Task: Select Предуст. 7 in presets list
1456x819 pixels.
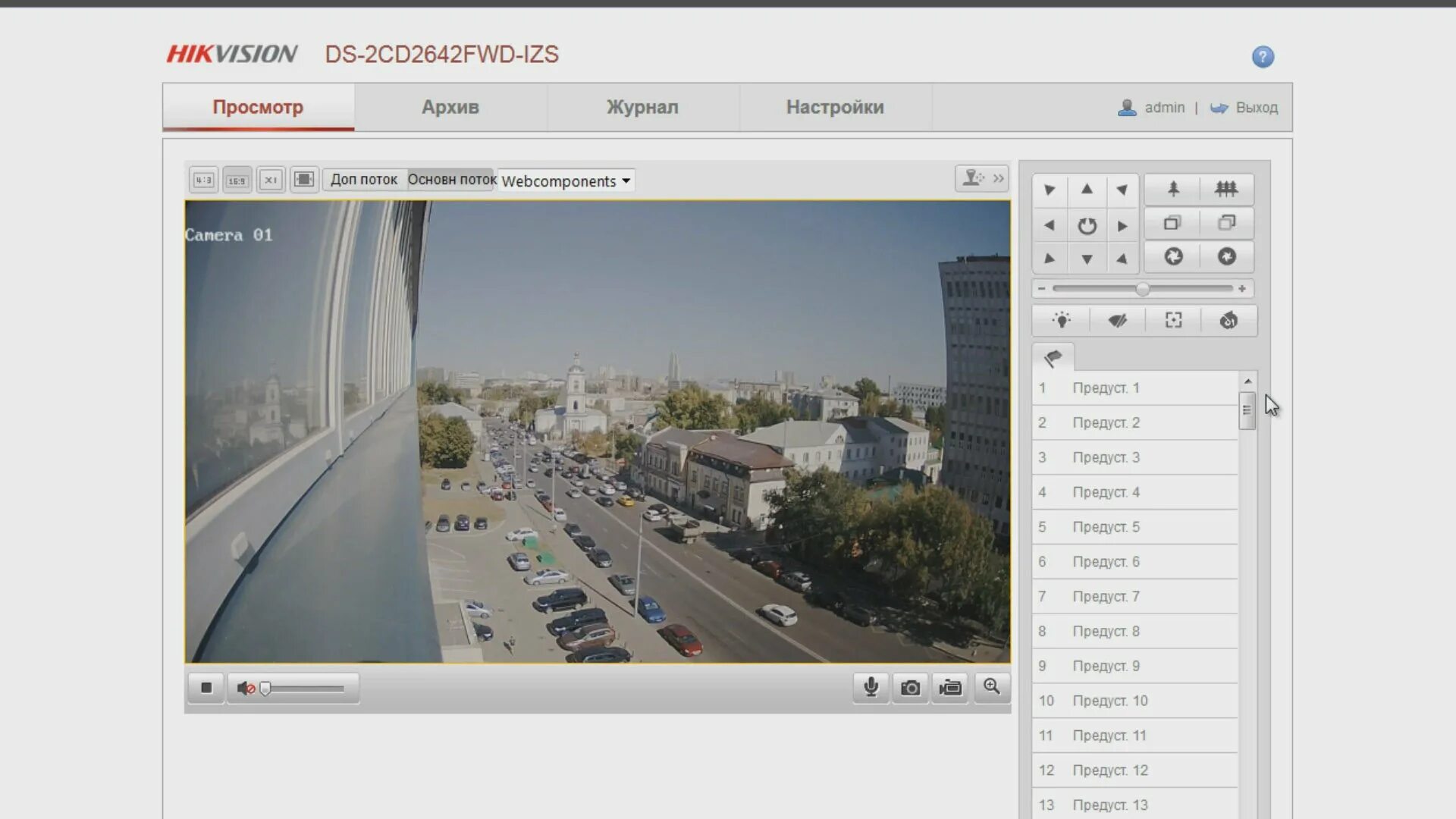Action: pyautogui.click(x=1134, y=597)
